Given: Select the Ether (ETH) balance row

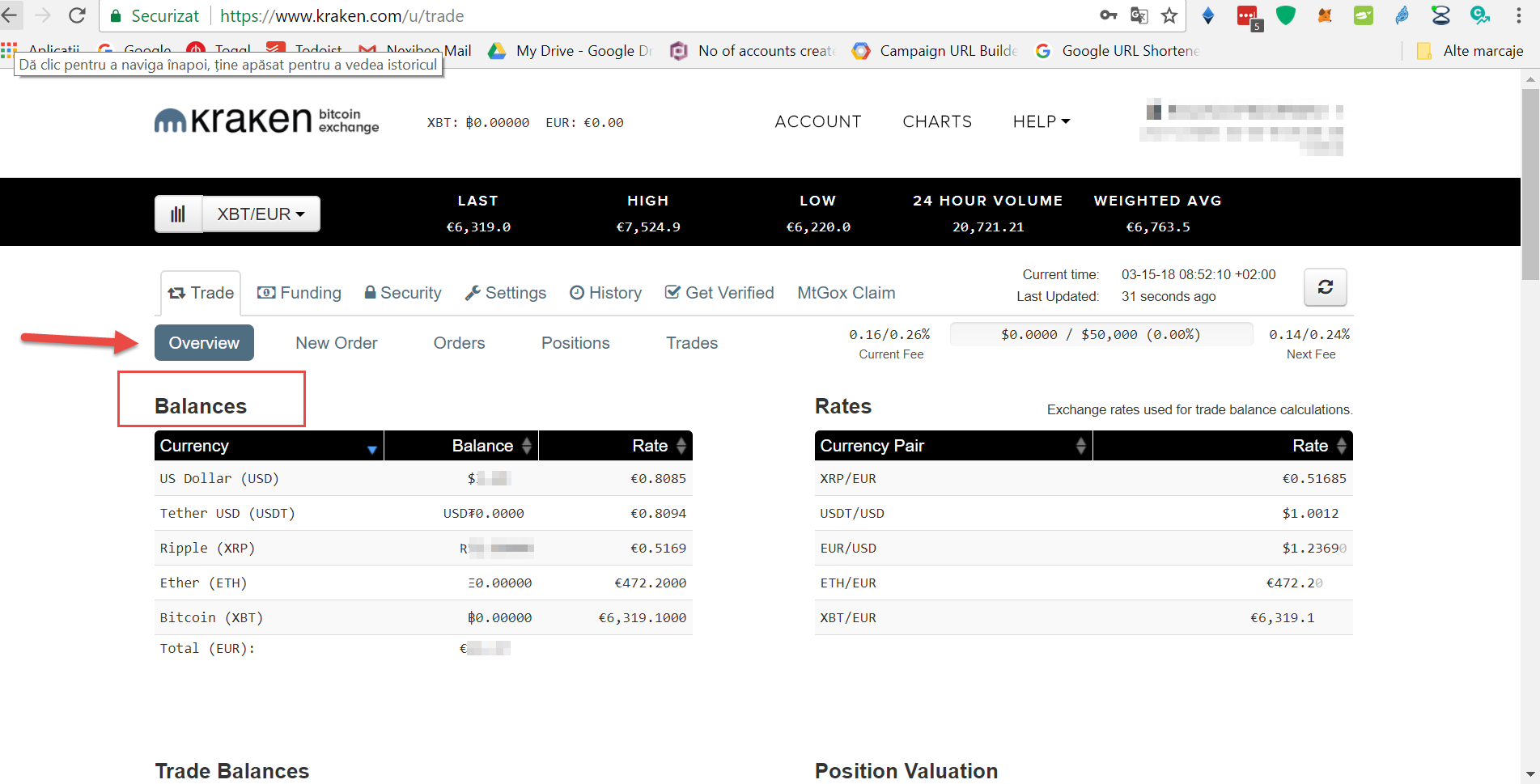Looking at the screenshot, I should point(423,583).
